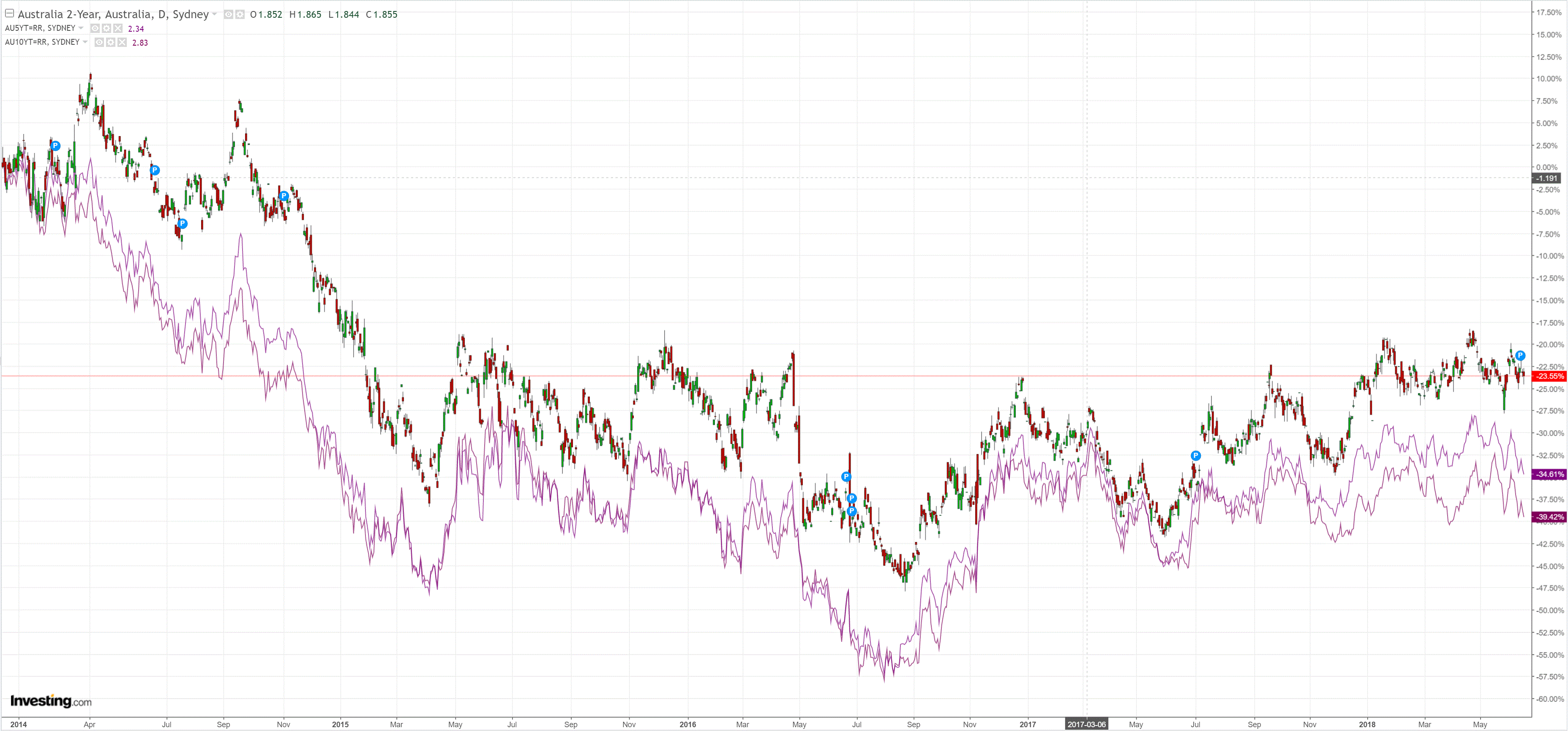Viewport: 1568px width, 731px height.
Task: Open settings gear for Australia 2-Year
Action: tap(240, 14)
